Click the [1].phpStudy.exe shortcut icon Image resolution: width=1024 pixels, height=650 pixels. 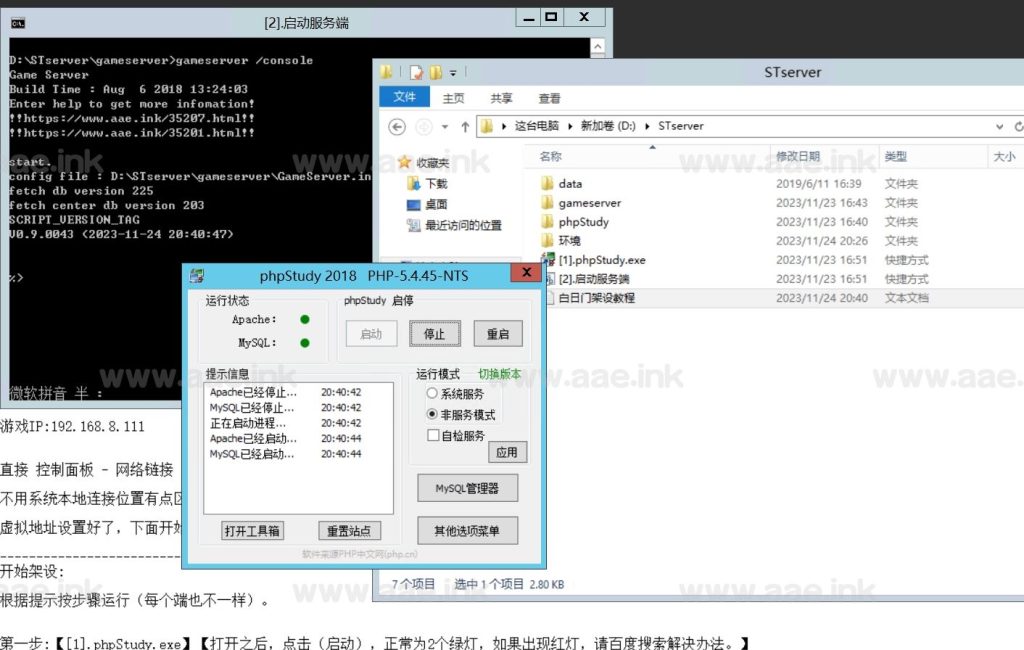click(548, 259)
